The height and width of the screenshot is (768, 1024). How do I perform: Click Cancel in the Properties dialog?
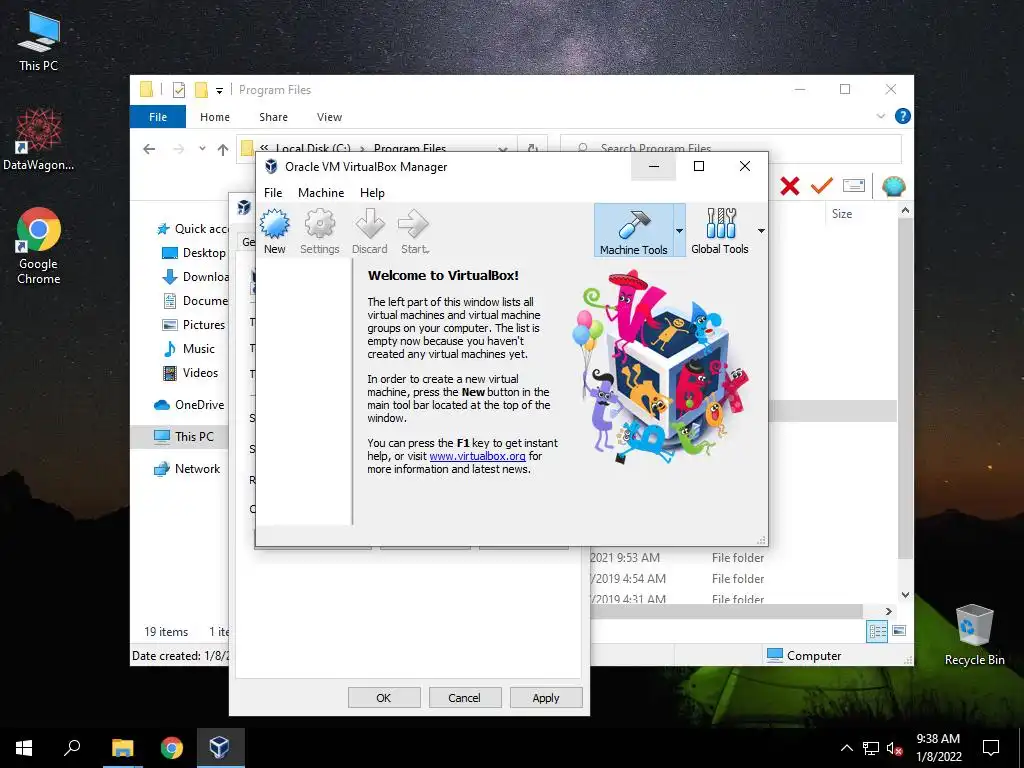coord(464,697)
